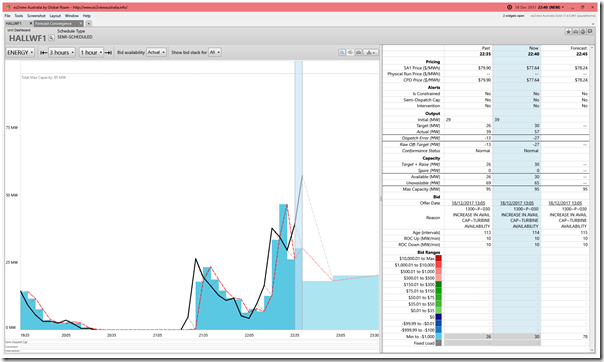Image resolution: width=604 pixels, height=362 pixels.
Task: Open the 1 hour lookahead dropdown
Action: (x=91, y=52)
